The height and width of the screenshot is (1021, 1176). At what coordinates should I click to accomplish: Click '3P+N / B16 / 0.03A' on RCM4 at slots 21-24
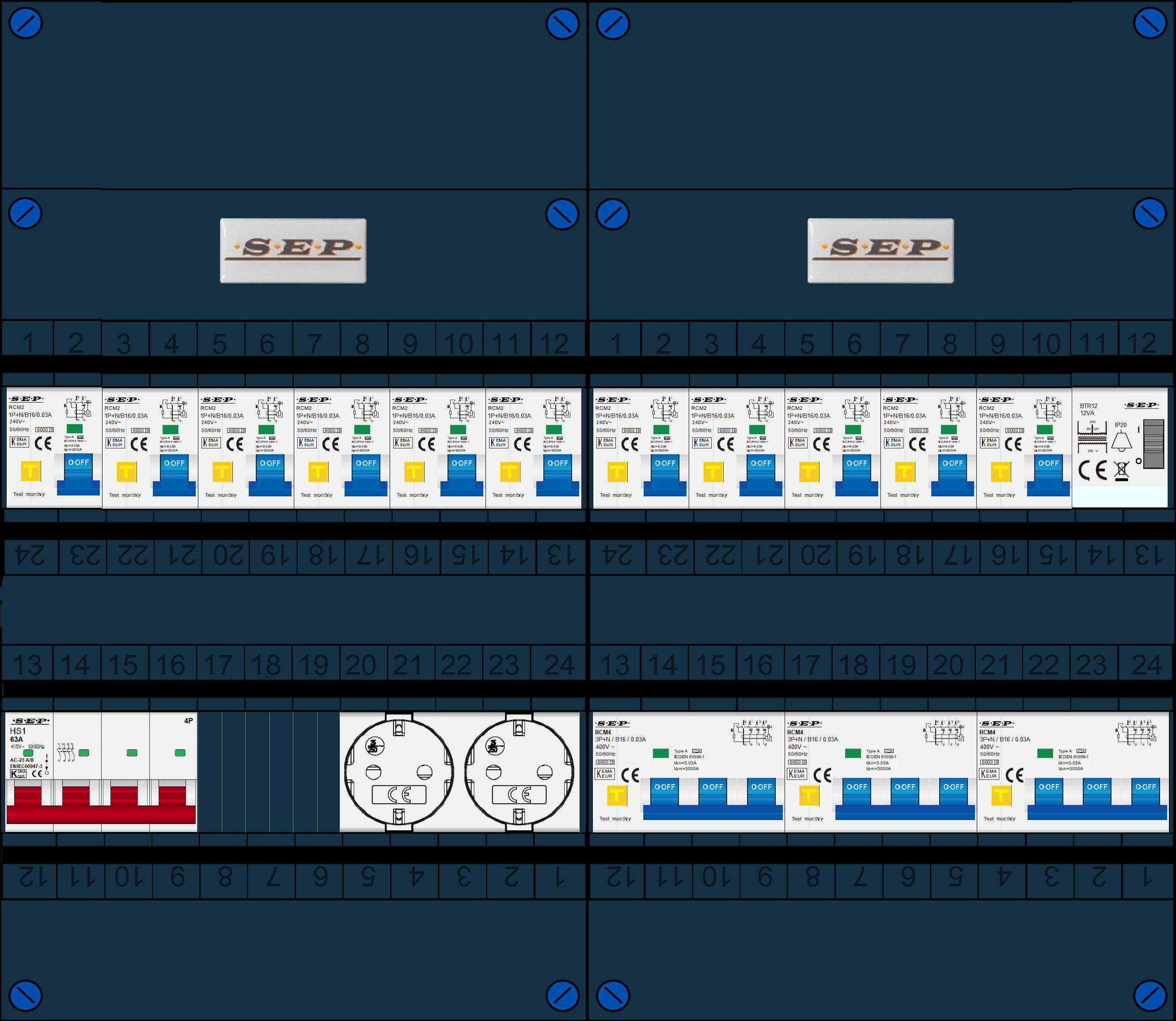coord(1005,740)
